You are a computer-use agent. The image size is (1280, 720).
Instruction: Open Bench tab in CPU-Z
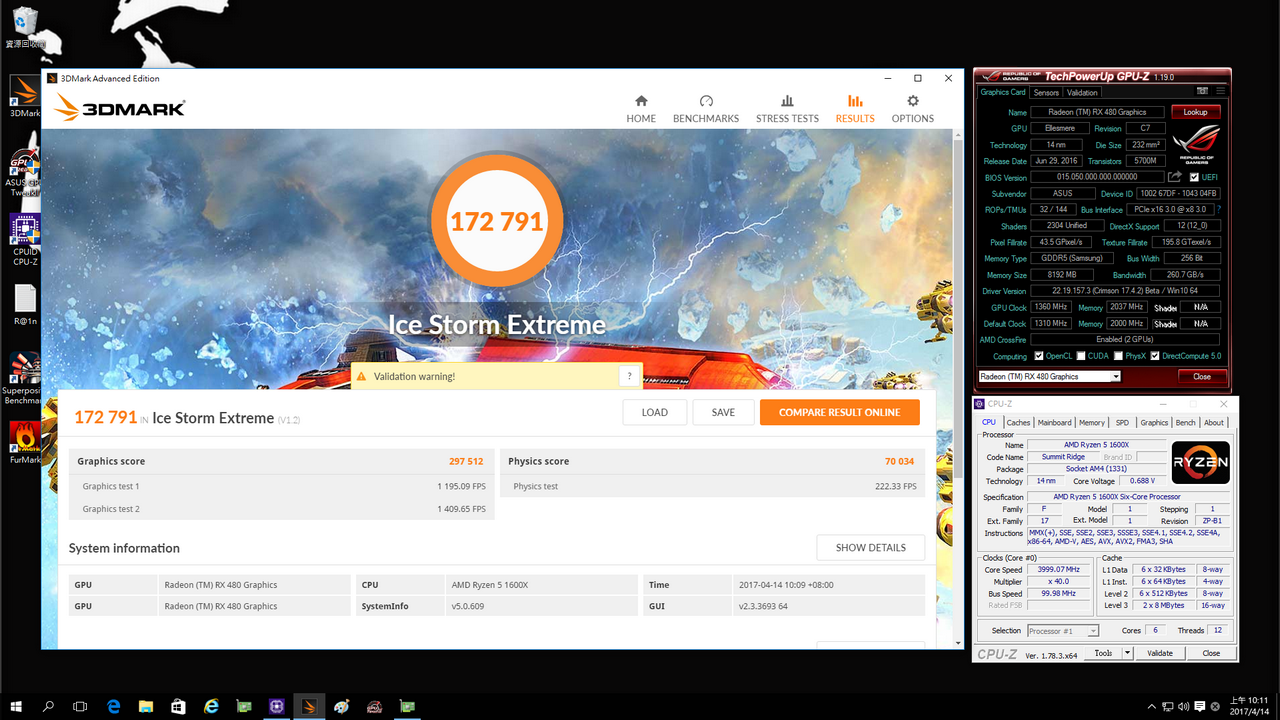(1185, 422)
